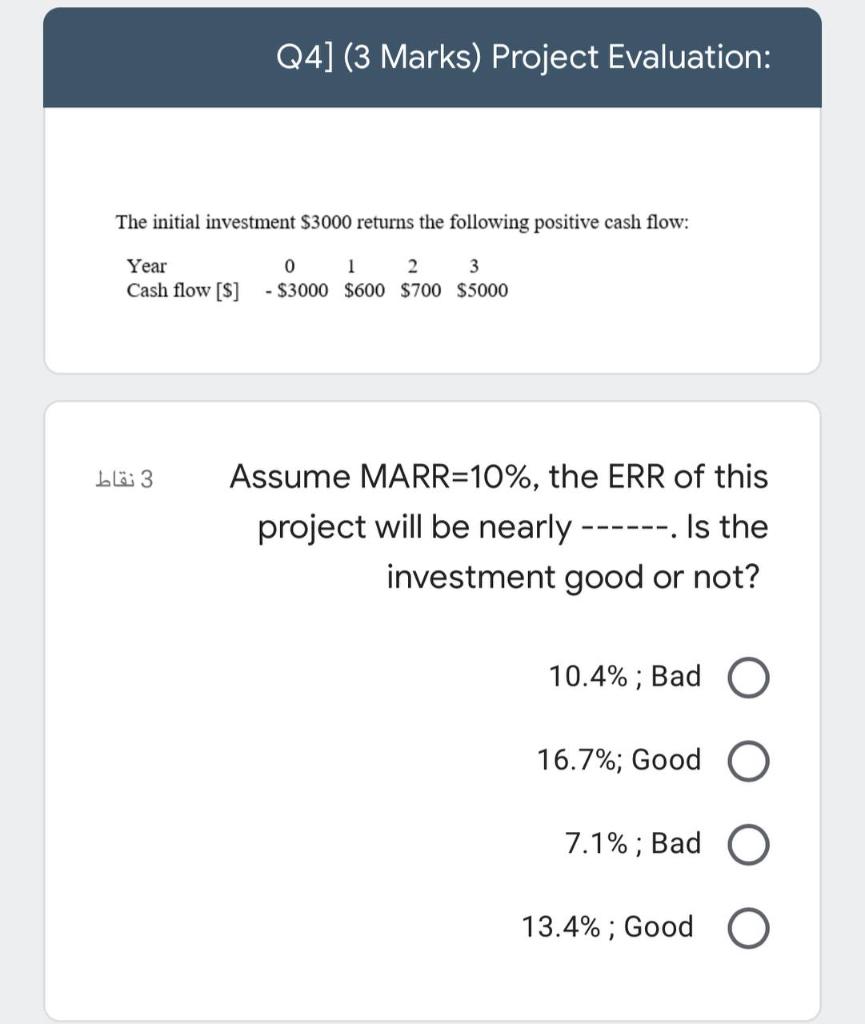
Task: Click the '- $3000' cash flow value
Action: tap(299, 290)
